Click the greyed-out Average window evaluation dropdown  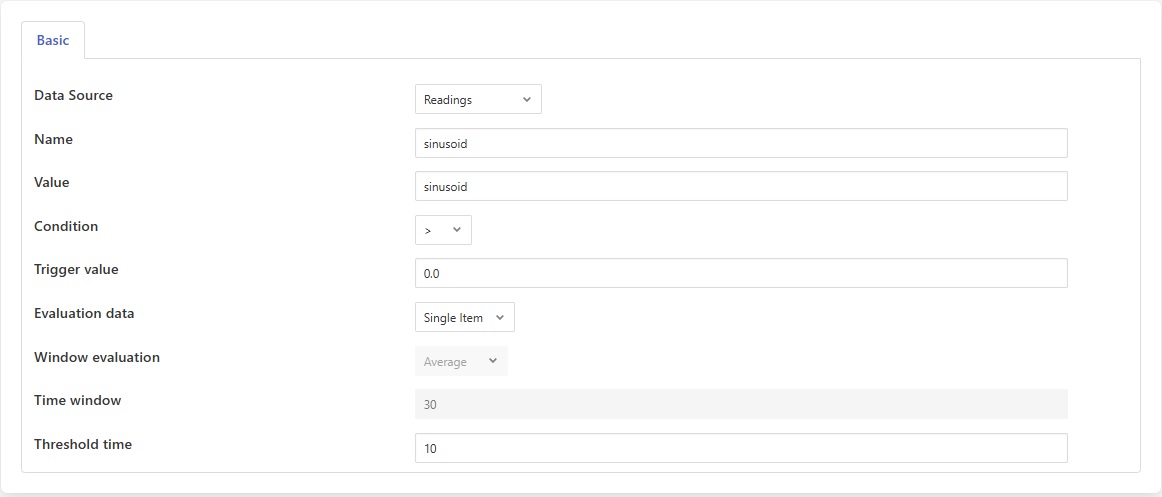pyautogui.click(x=460, y=361)
